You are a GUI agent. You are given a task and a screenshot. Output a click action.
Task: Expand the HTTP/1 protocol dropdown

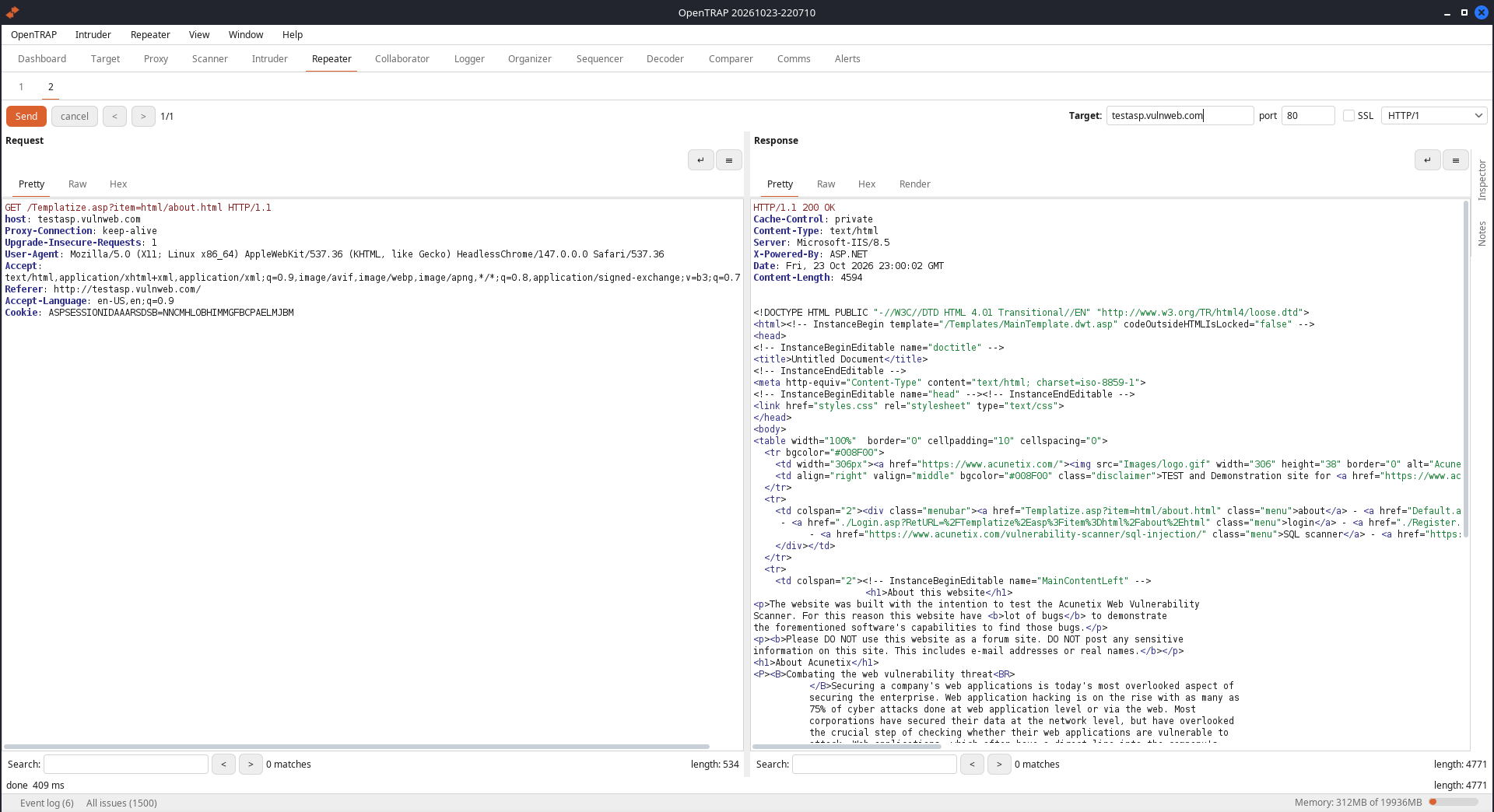click(x=1434, y=116)
